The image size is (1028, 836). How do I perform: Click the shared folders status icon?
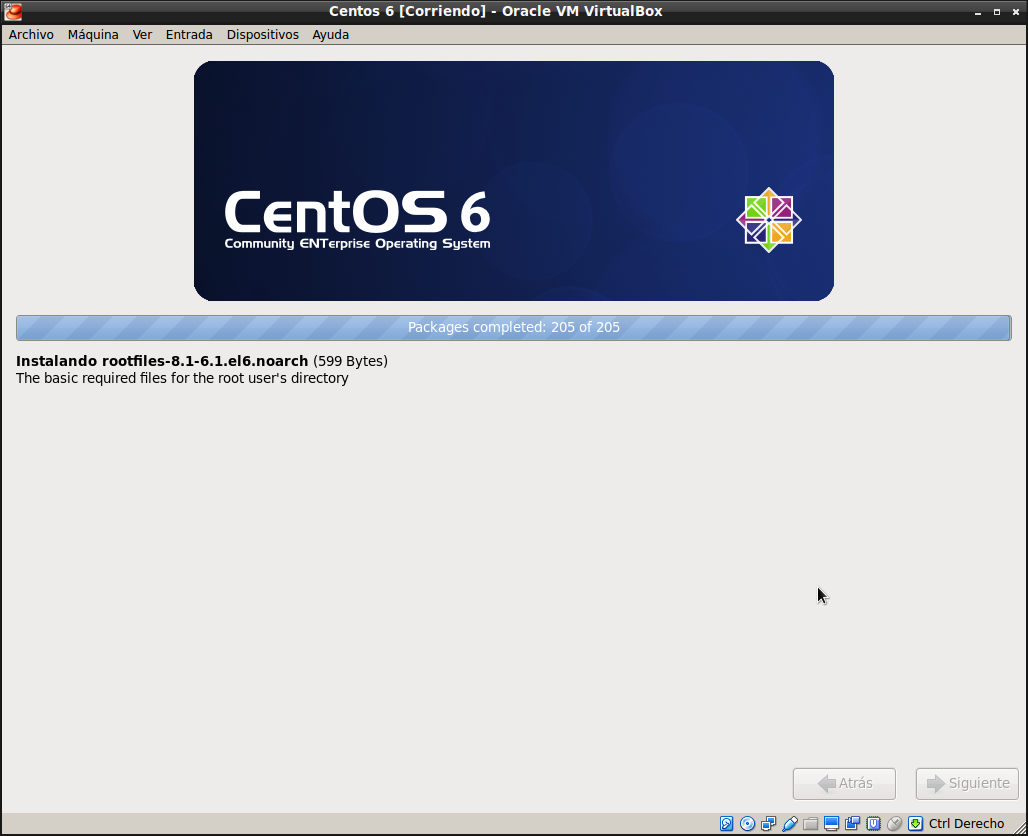click(810, 824)
